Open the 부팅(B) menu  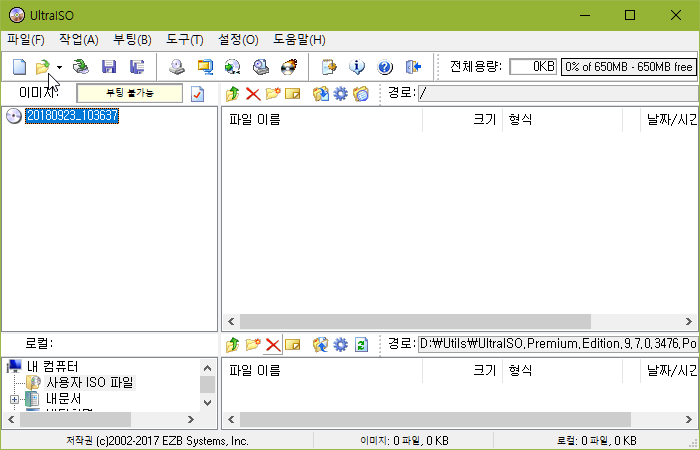(132, 40)
